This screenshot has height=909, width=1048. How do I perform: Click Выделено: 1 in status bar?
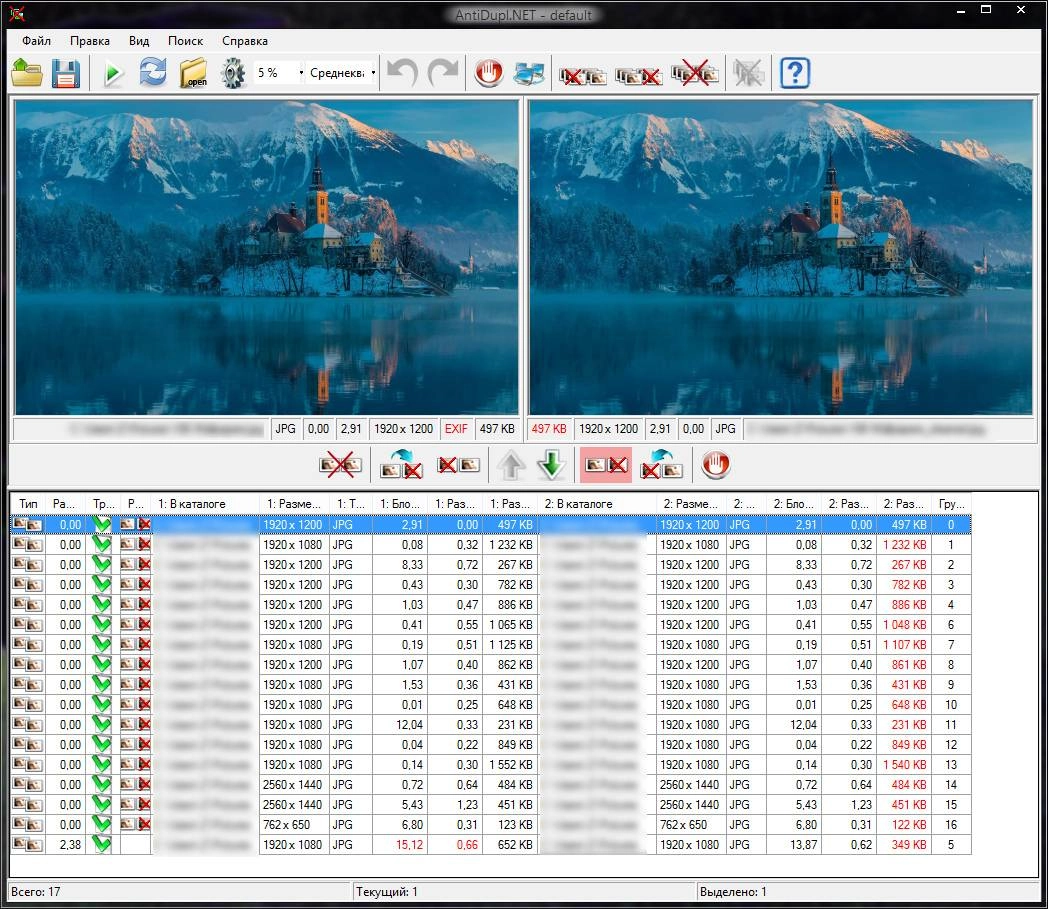[x=733, y=892]
